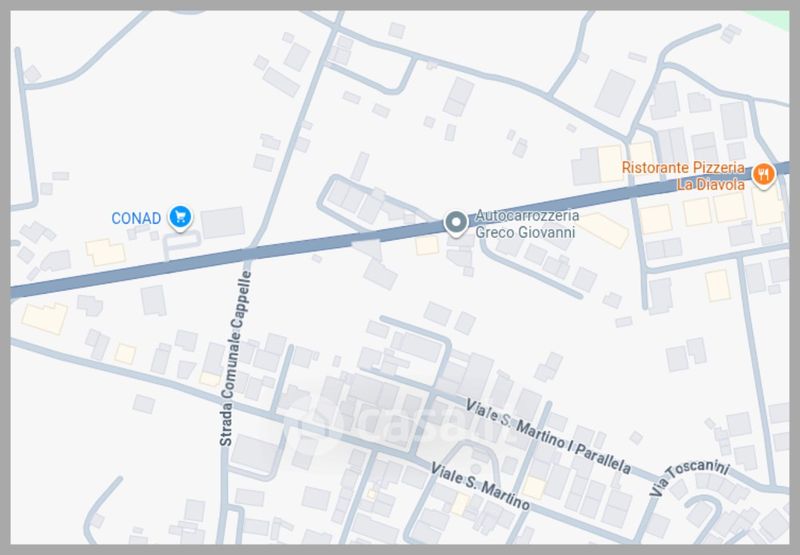Click the Via Toscanini street label
The width and height of the screenshot is (800, 555).
tap(688, 477)
